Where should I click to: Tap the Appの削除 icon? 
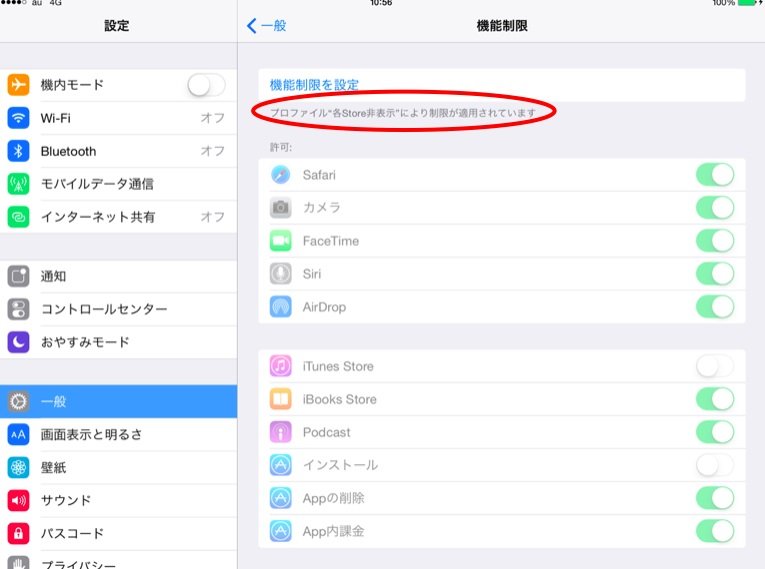tap(281, 498)
